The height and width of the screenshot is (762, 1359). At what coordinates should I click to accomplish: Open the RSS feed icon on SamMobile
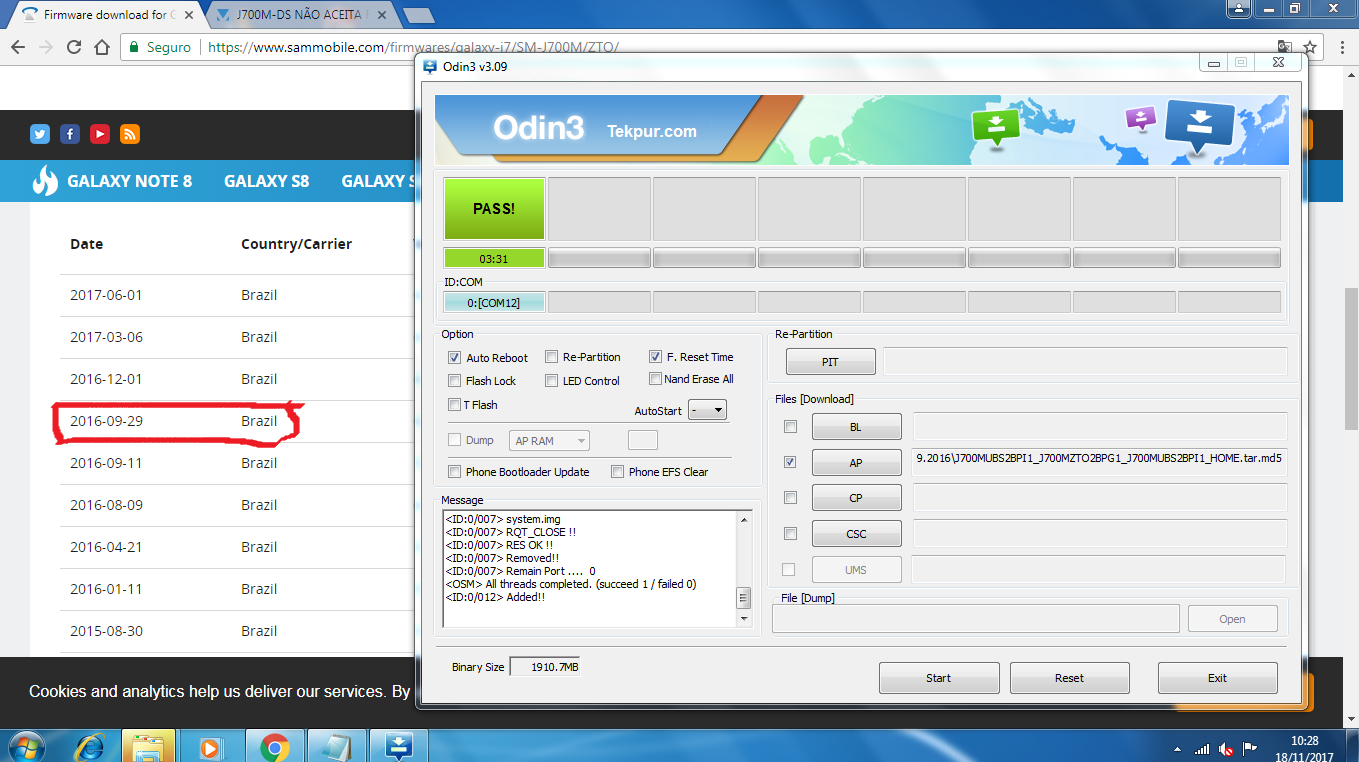pyautogui.click(x=130, y=134)
